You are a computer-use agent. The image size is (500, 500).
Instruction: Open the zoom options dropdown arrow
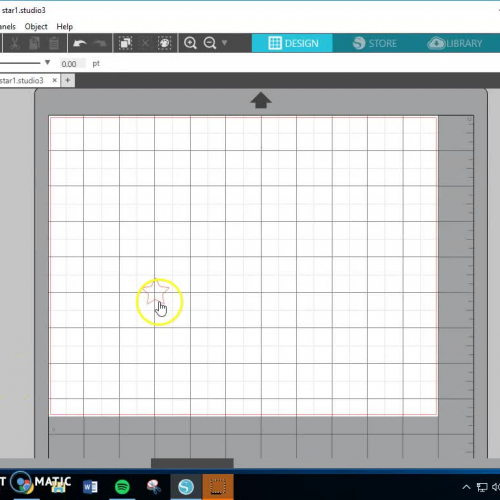click(x=224, y=43)
